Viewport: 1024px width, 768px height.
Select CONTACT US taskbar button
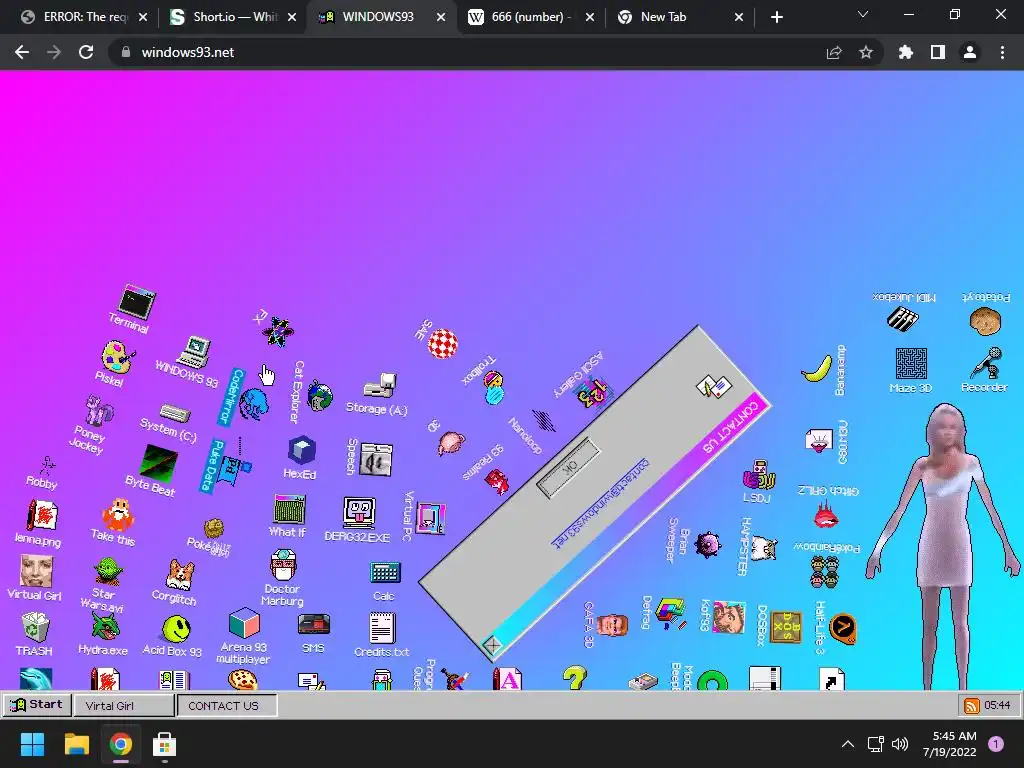(x=227, y=705)
